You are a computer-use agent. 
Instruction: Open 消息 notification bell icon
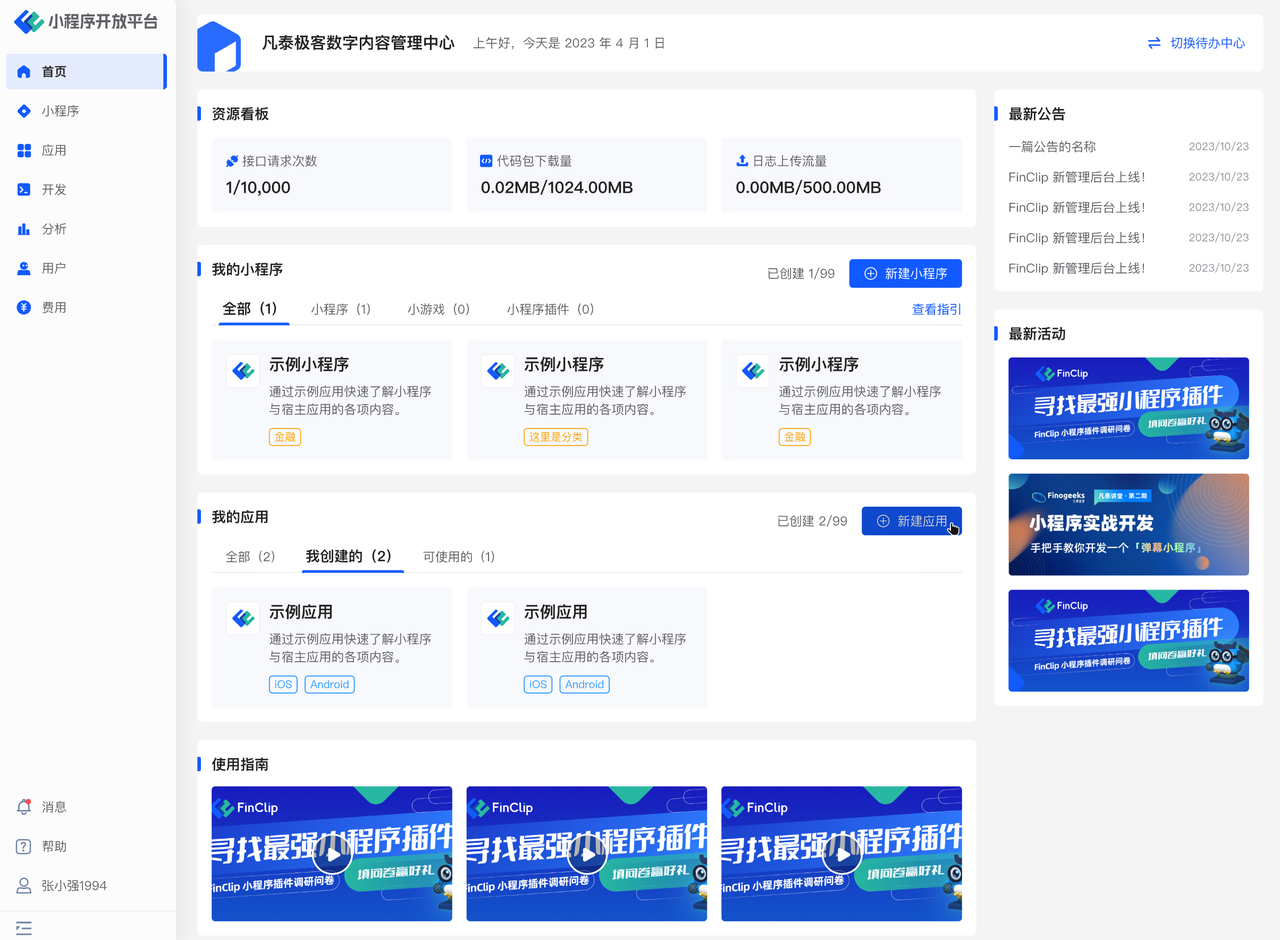[24, 807]
